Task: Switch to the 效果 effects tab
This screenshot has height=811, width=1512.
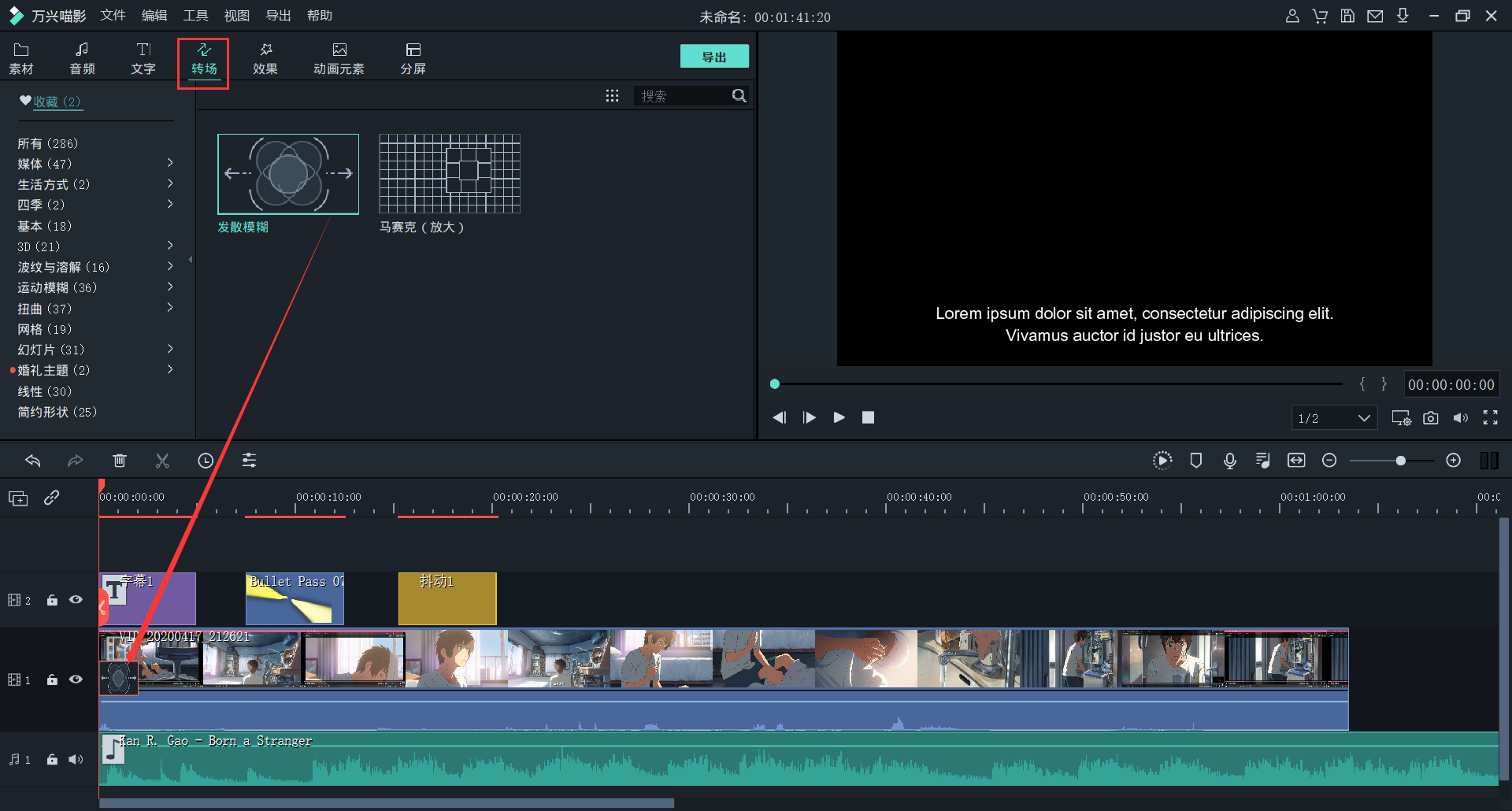Action: click(265, 59)
